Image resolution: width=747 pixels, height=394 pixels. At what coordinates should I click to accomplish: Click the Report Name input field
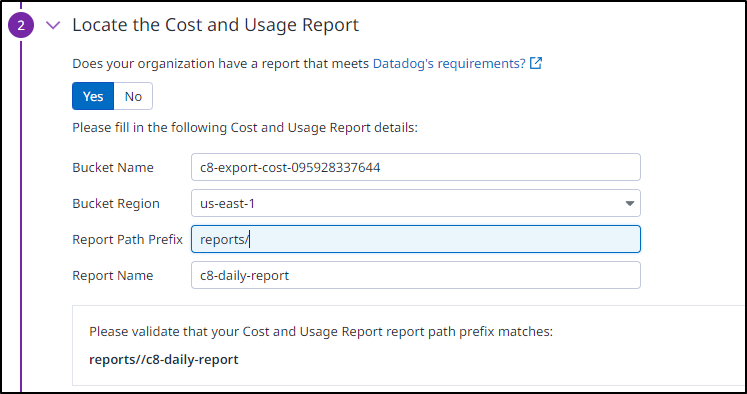[x=415, y=275]
